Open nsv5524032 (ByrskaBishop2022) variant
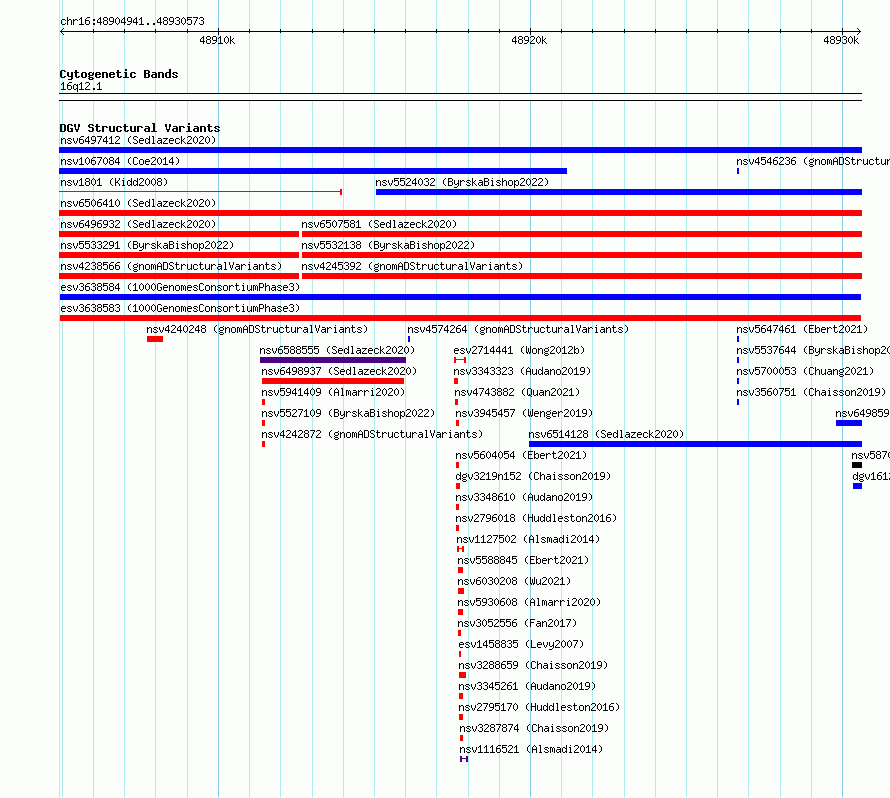 (462, 182)
